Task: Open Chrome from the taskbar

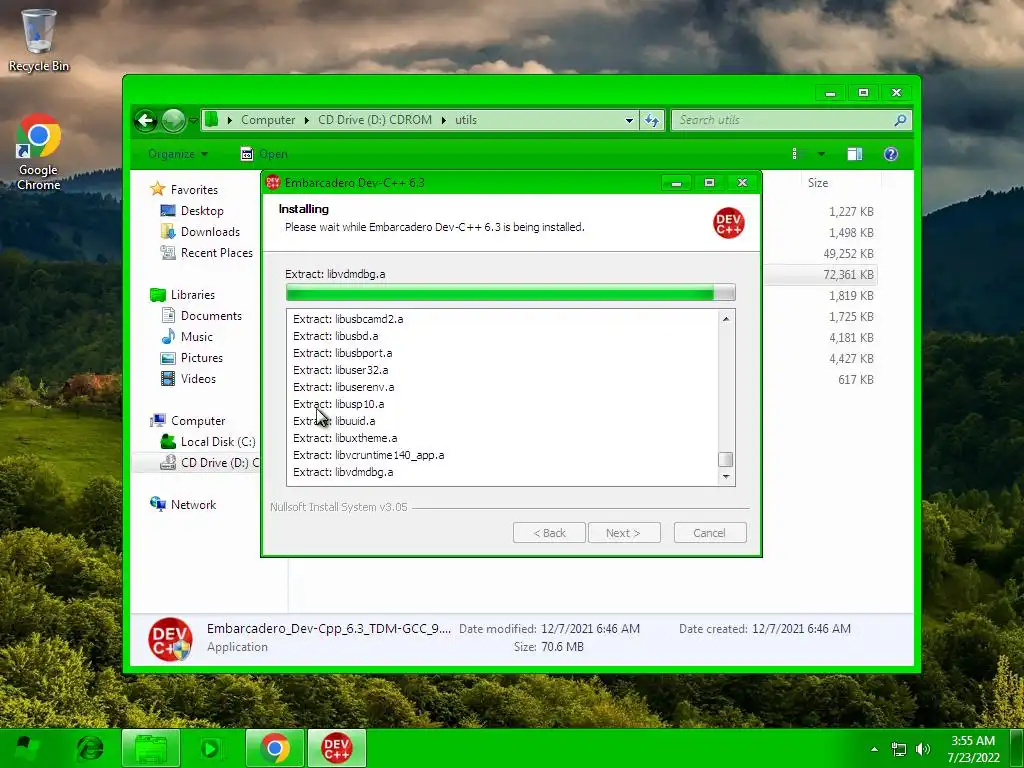Action: pos(275,748)
